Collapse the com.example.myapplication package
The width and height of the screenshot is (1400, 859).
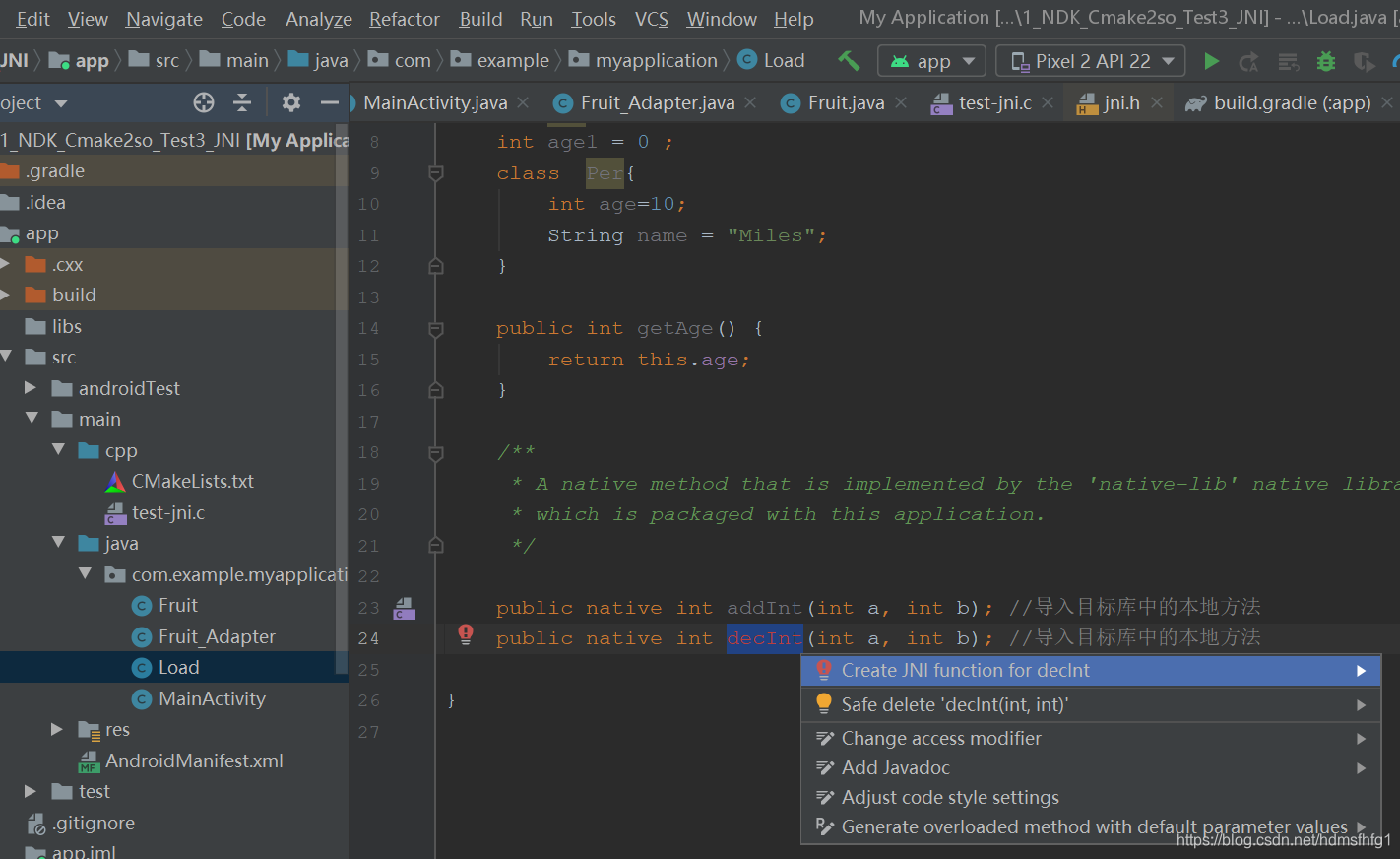(x=85, y=573)
